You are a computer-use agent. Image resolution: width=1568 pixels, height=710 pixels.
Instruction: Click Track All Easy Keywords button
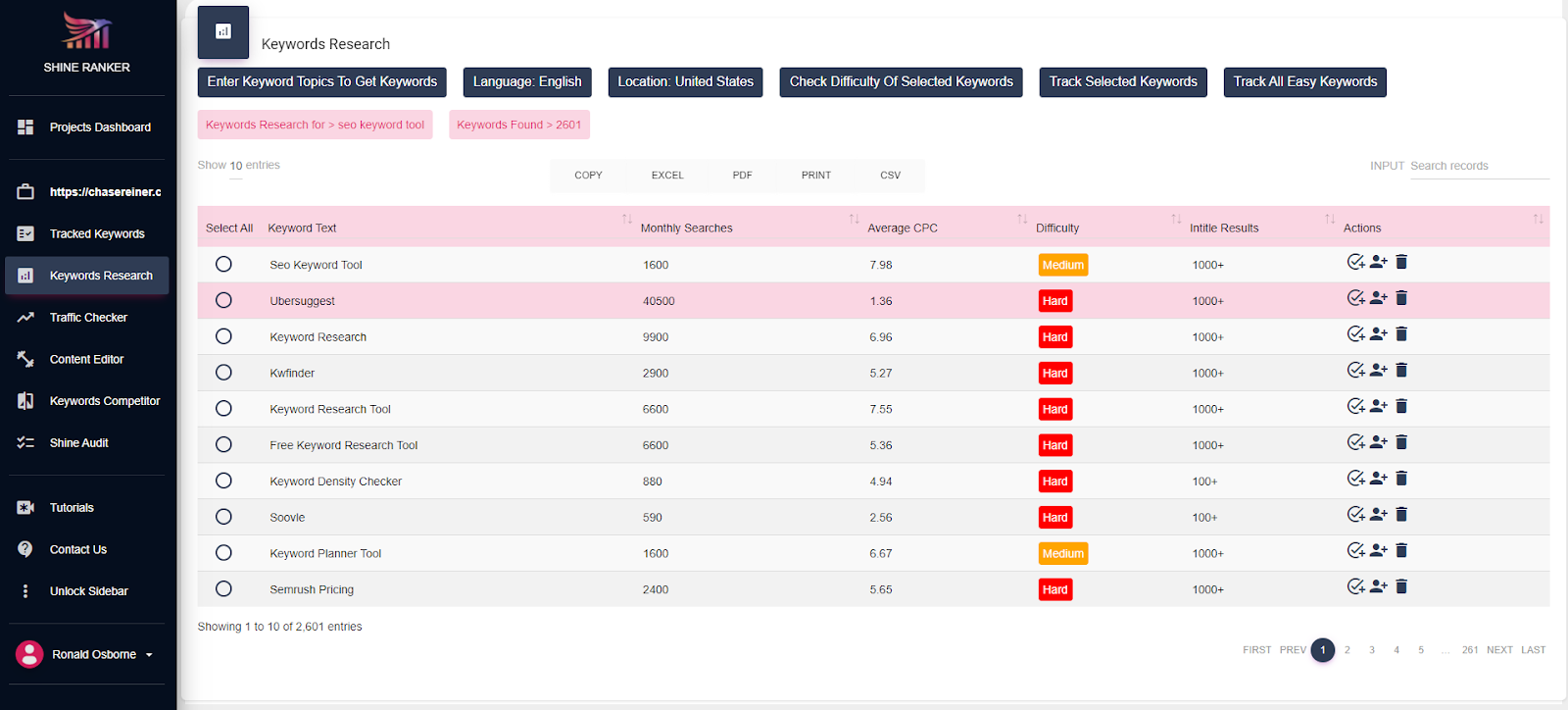pyautogui.click(x=1305, y=82)
